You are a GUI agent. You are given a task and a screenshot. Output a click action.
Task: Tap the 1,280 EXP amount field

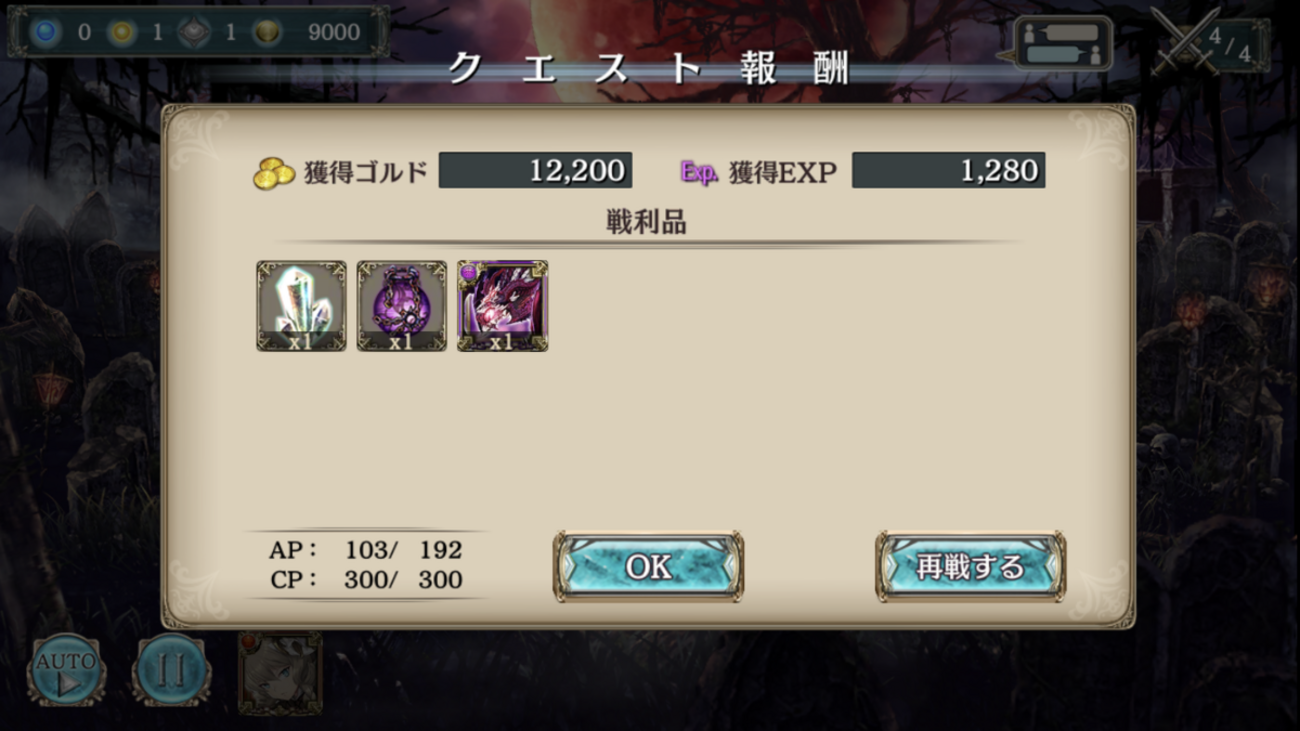tap(948, 170)
